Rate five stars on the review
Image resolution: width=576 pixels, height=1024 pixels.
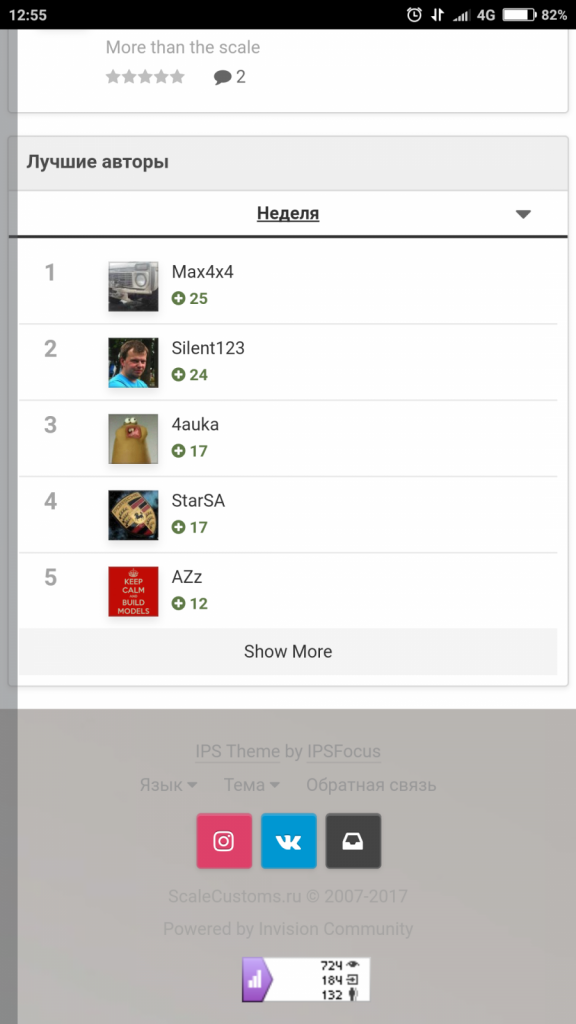[177, 76]
